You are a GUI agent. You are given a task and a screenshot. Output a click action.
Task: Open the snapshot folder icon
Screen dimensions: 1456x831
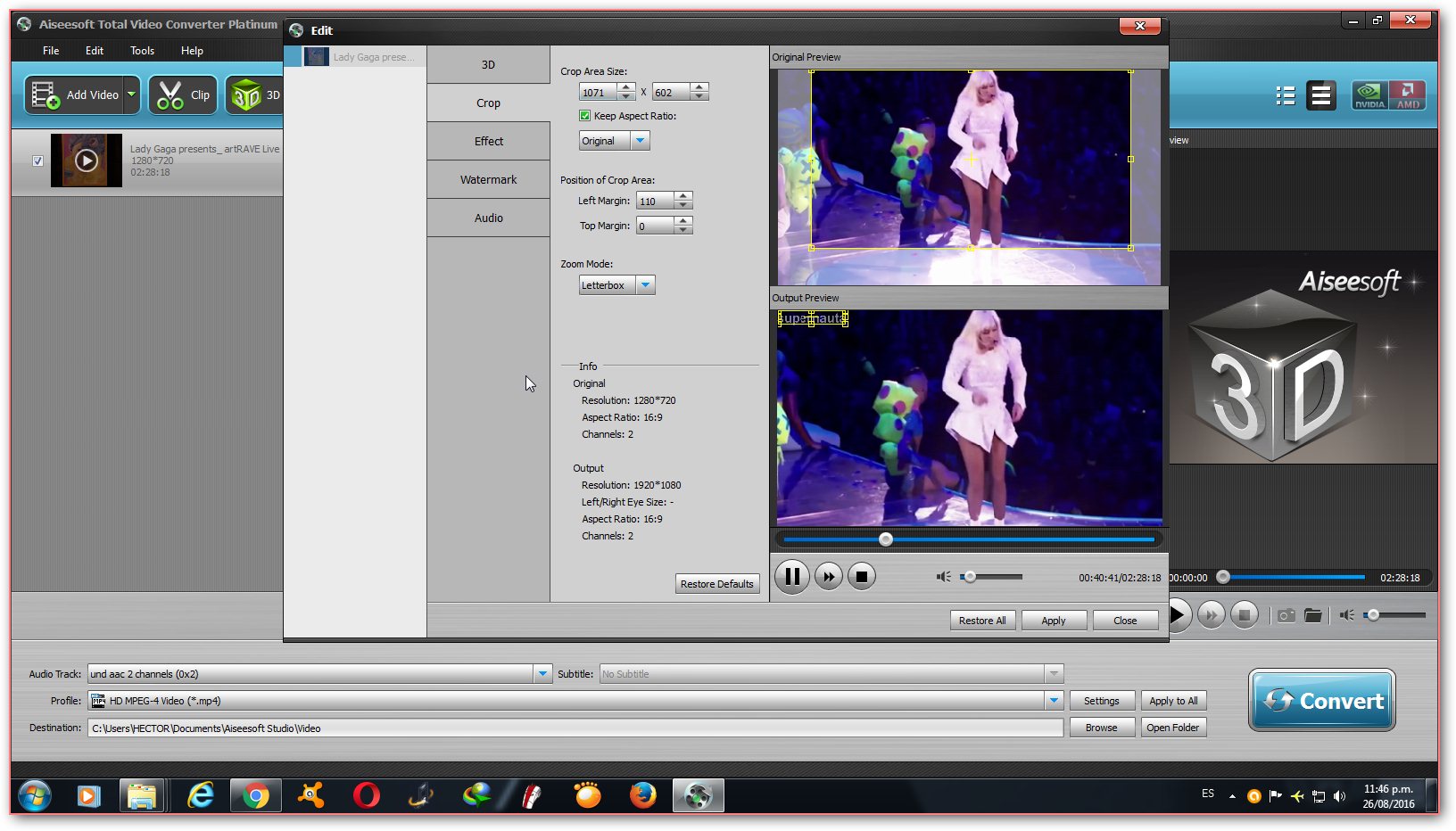1312,615
